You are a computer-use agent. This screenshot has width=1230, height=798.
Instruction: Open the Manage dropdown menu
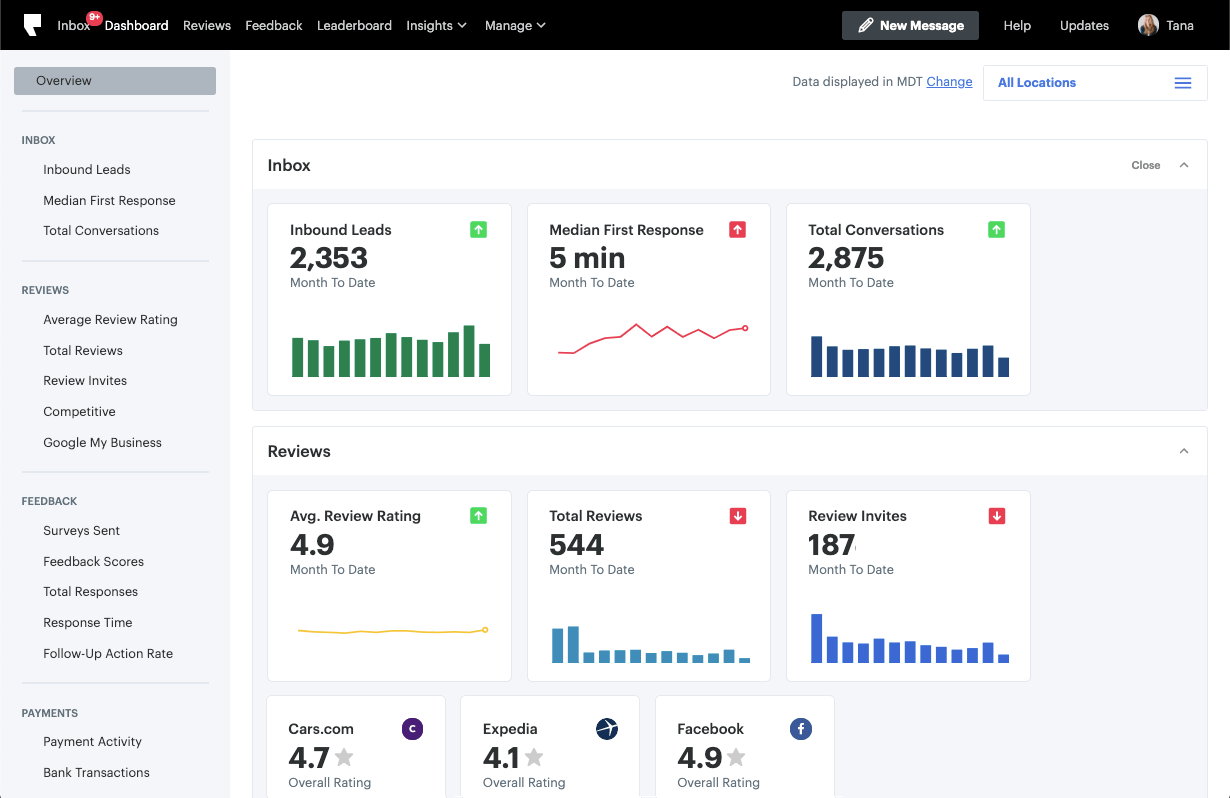pos(515,25)
